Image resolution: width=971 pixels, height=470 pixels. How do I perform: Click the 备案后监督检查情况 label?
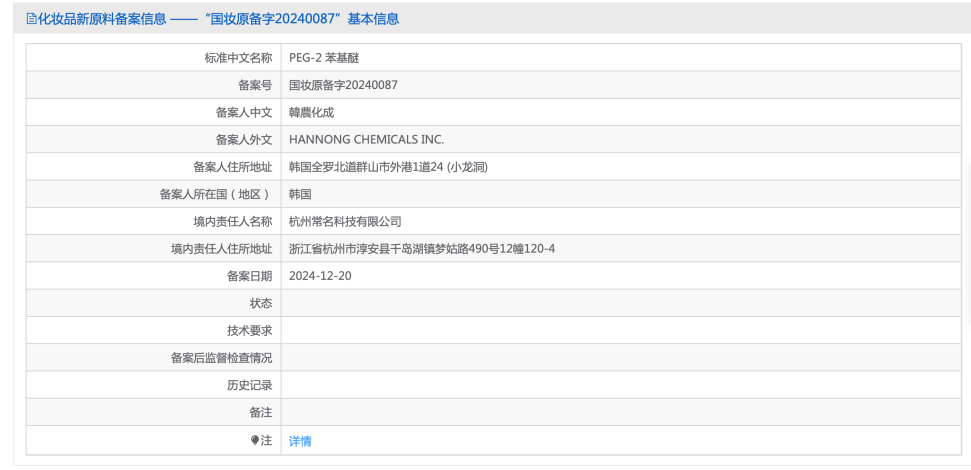point(222,358)
